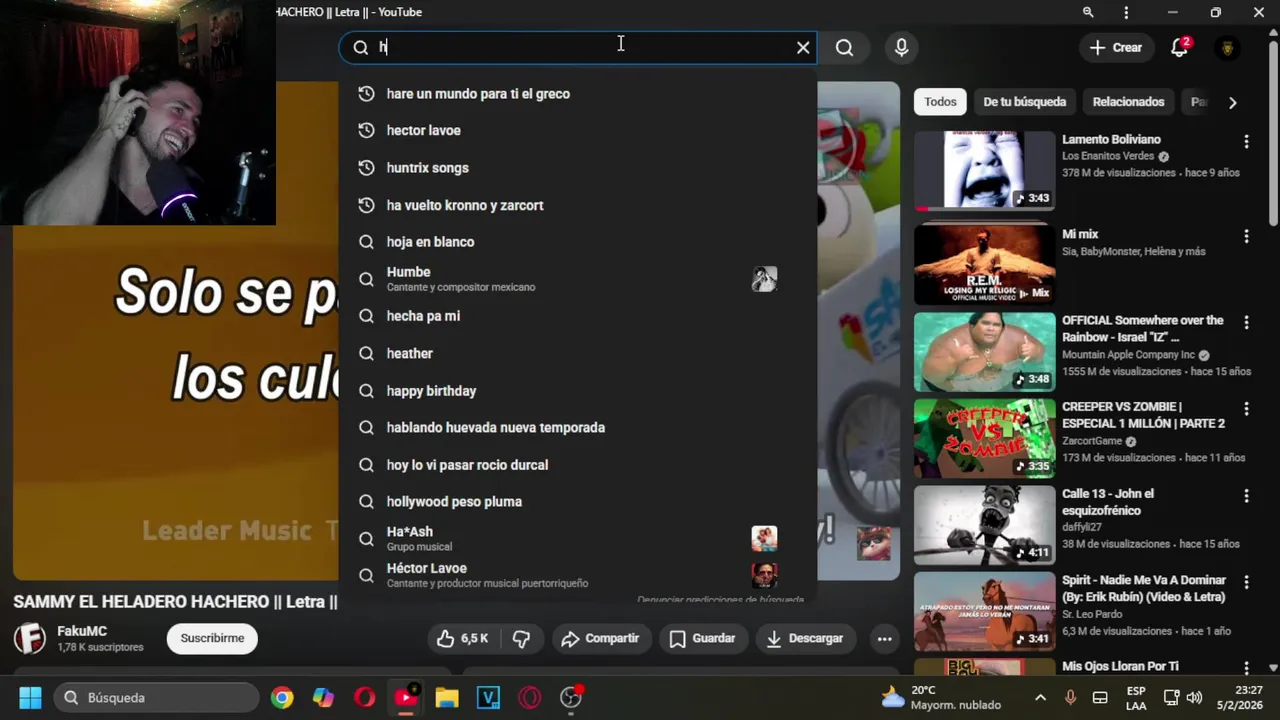Click the magnifier search submit button
1280x720 pixels.
(x=845, y=47)
